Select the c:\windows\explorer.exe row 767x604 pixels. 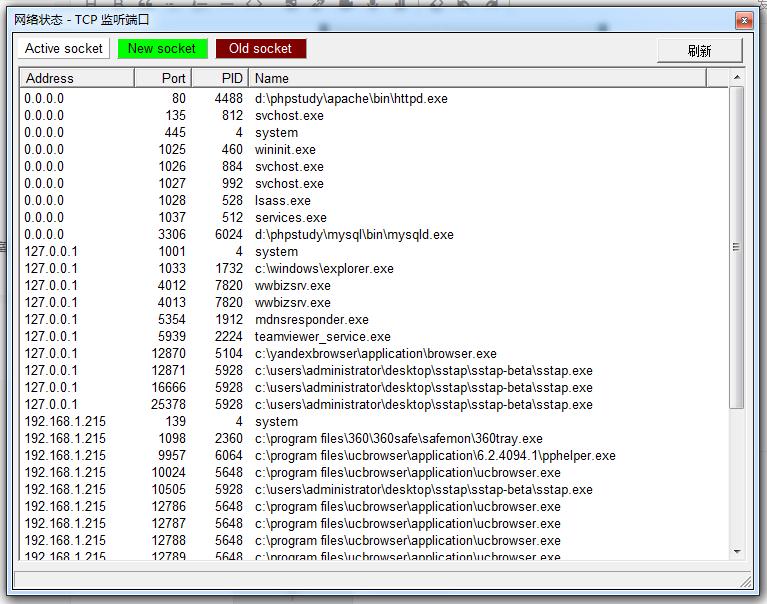coord(374,268)
